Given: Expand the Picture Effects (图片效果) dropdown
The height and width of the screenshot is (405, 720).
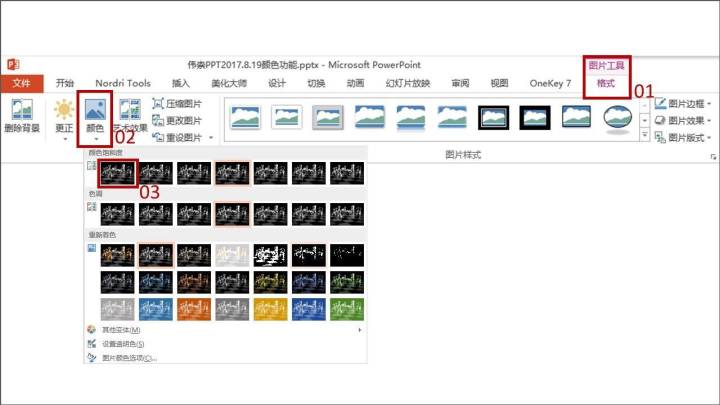Looking at the screenshot, I should click(x=709, y=121).
